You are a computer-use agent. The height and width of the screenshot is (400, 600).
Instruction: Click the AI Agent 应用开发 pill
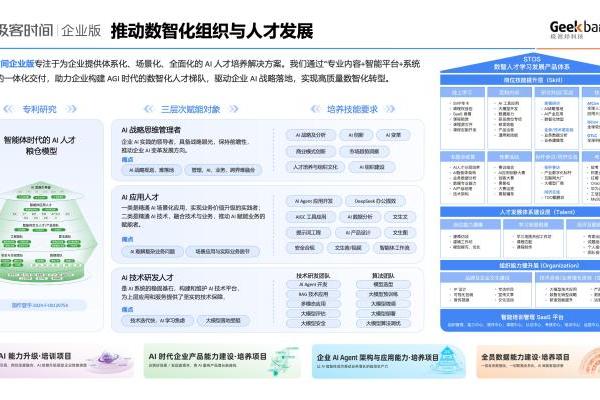314,201
